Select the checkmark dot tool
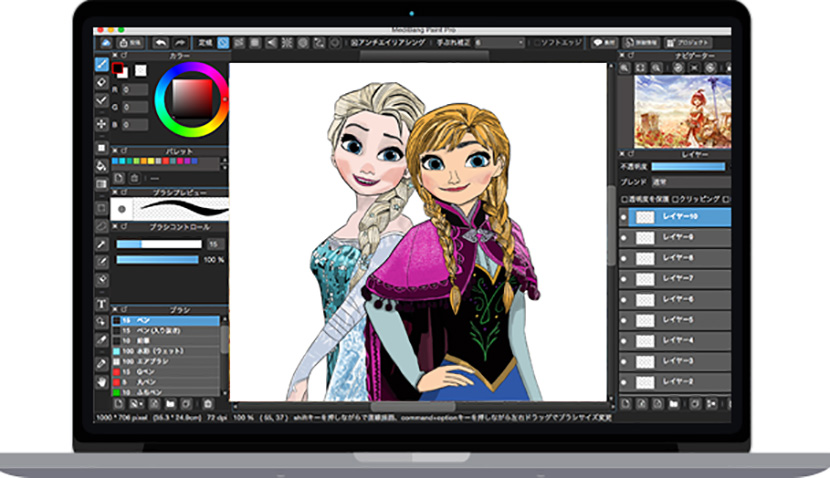 tap(102, 100)
